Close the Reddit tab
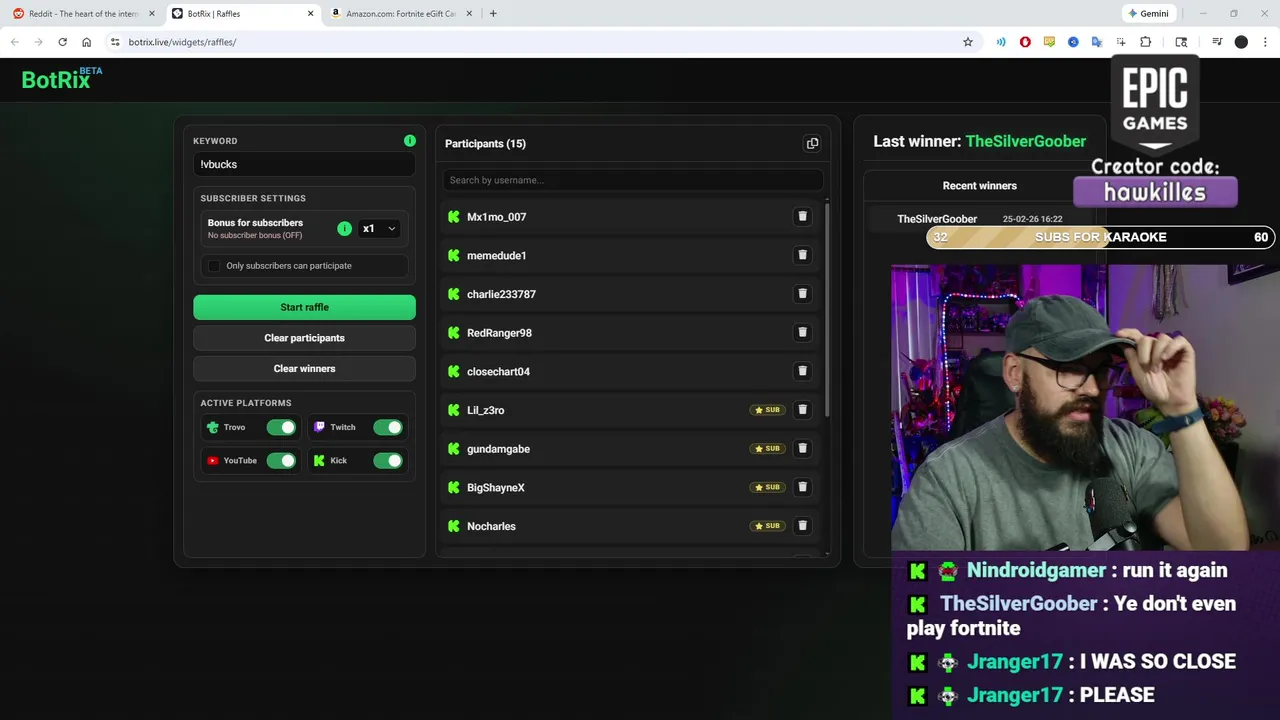 click(152, 13)
